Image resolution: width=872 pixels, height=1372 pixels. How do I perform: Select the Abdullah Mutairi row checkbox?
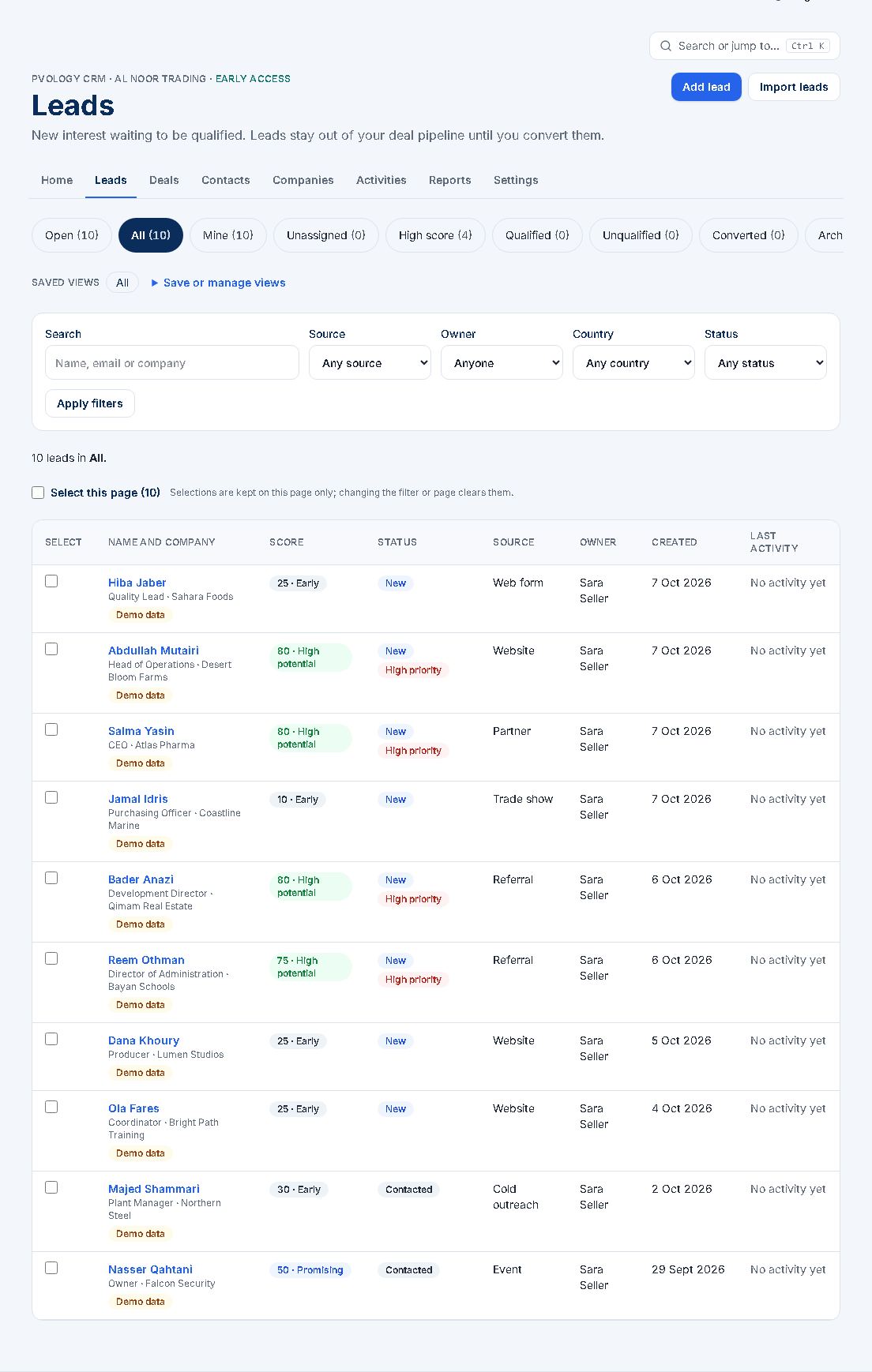[x=51, y=649]
